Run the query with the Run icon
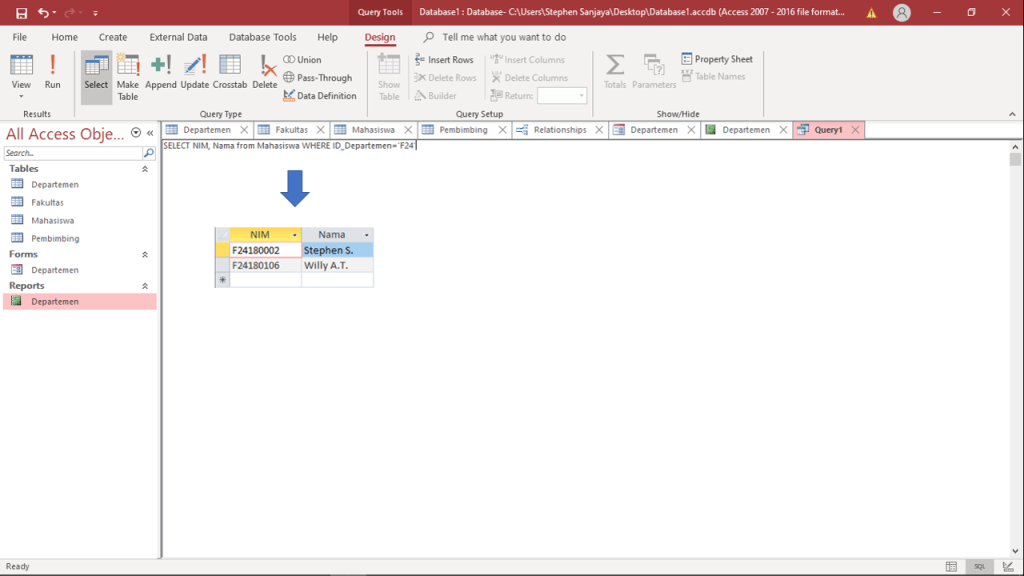This screenshot has width=1024, height=576. point(52,71)
